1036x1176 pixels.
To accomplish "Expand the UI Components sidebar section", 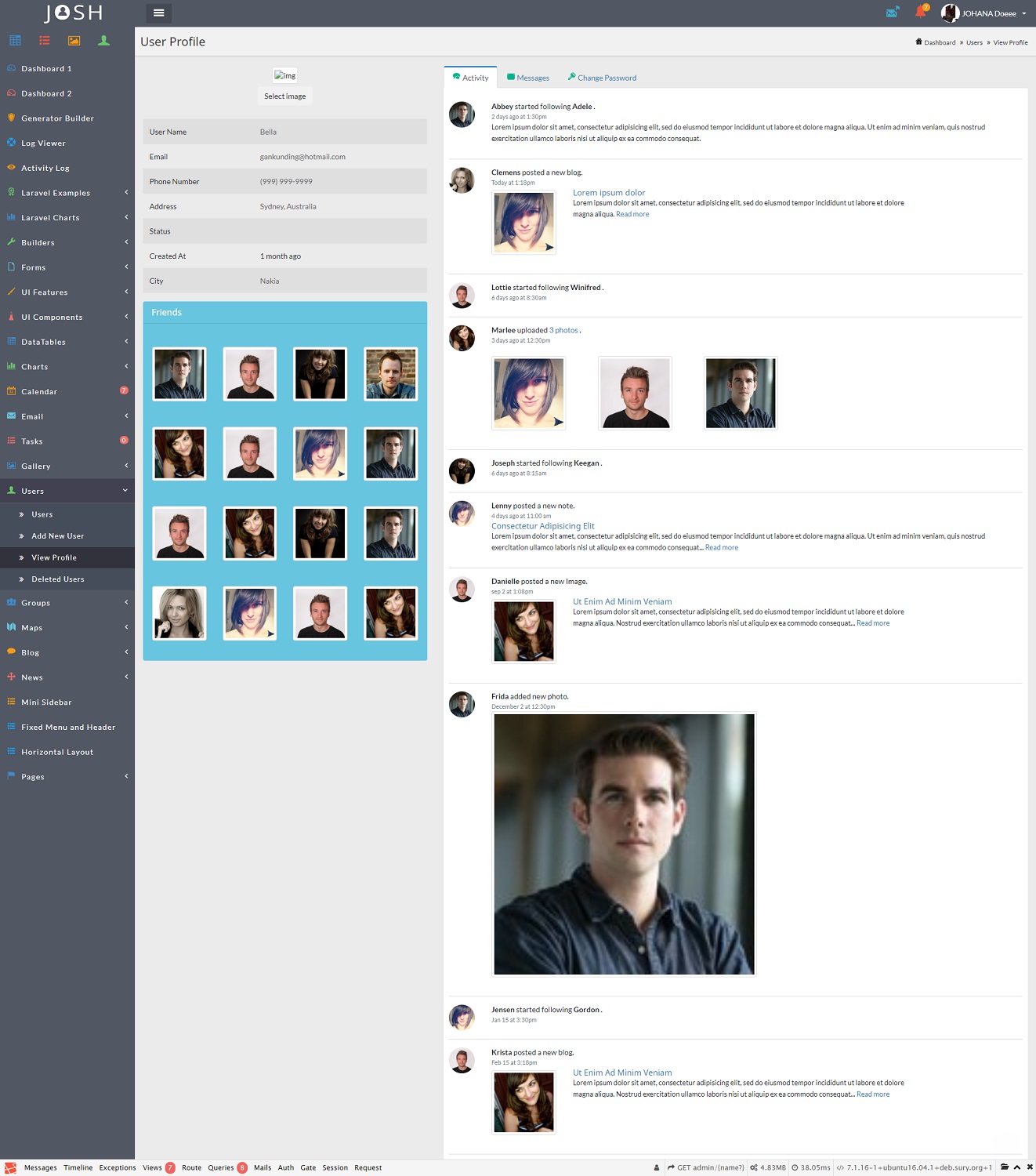I will pos(52,317).
